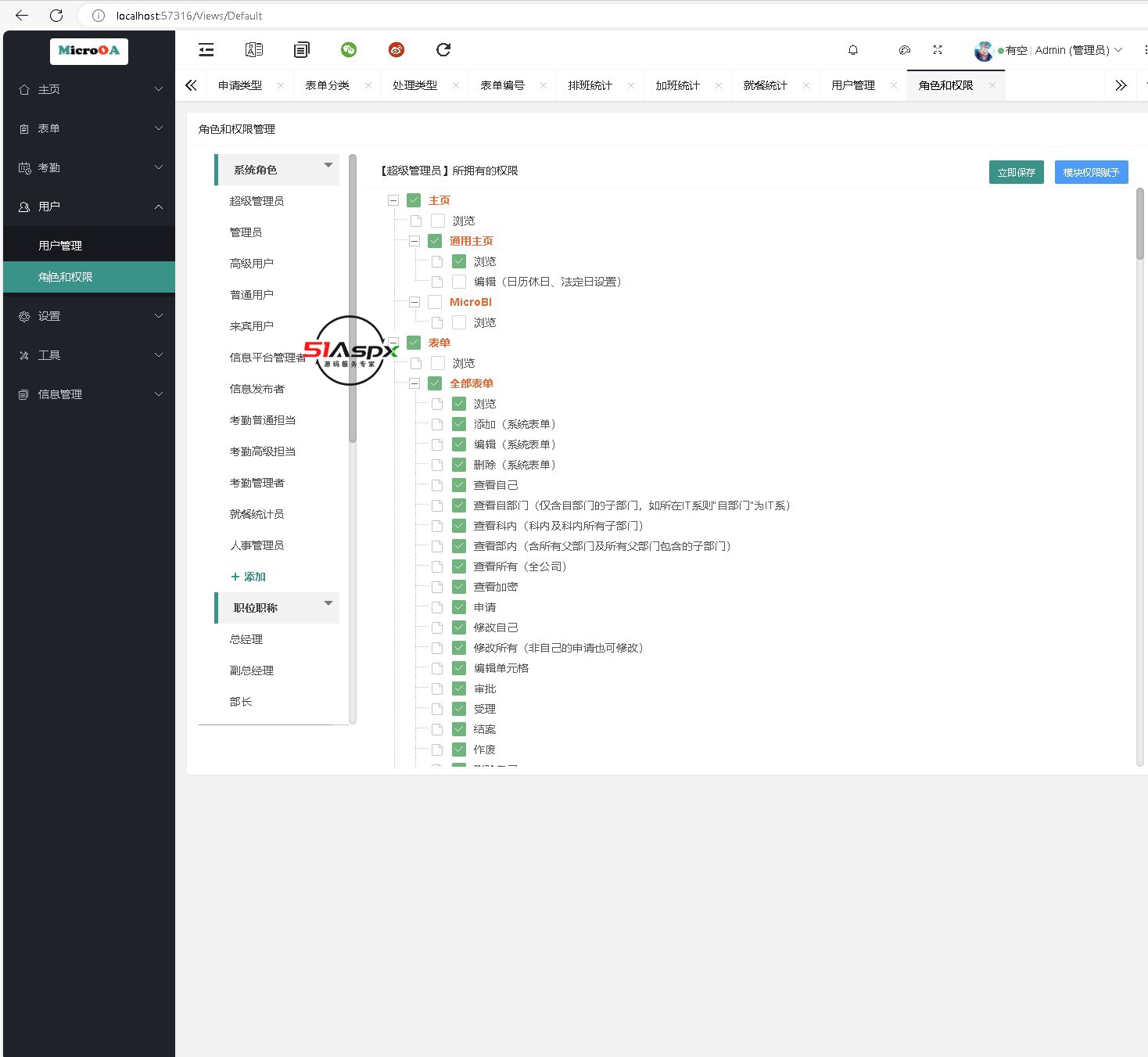
Task: Switch to the 表单编号 tab
Action: tap(502, 85)
